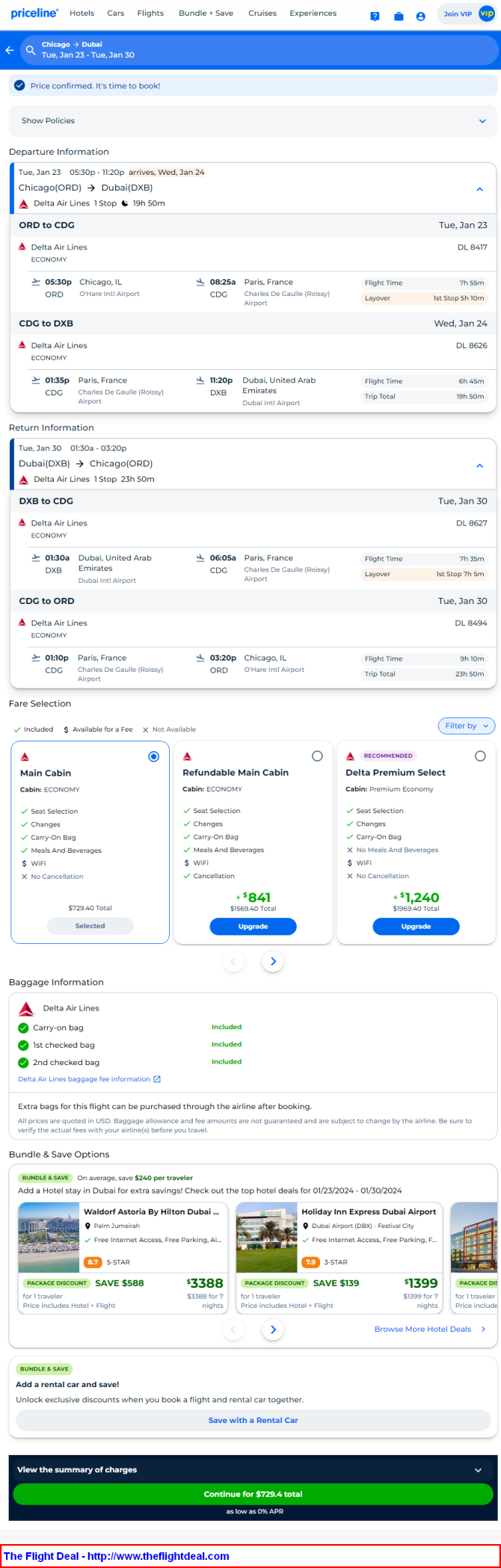Click the Delta logo beside DL 8627

[22, 522]
